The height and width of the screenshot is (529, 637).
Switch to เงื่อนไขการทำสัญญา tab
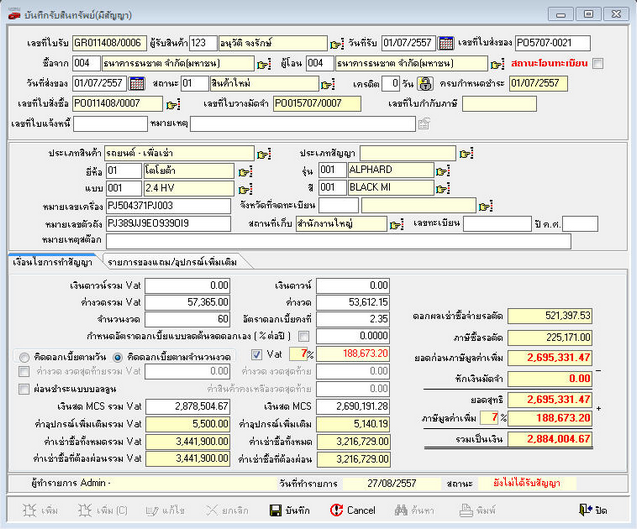coord(52,262)
